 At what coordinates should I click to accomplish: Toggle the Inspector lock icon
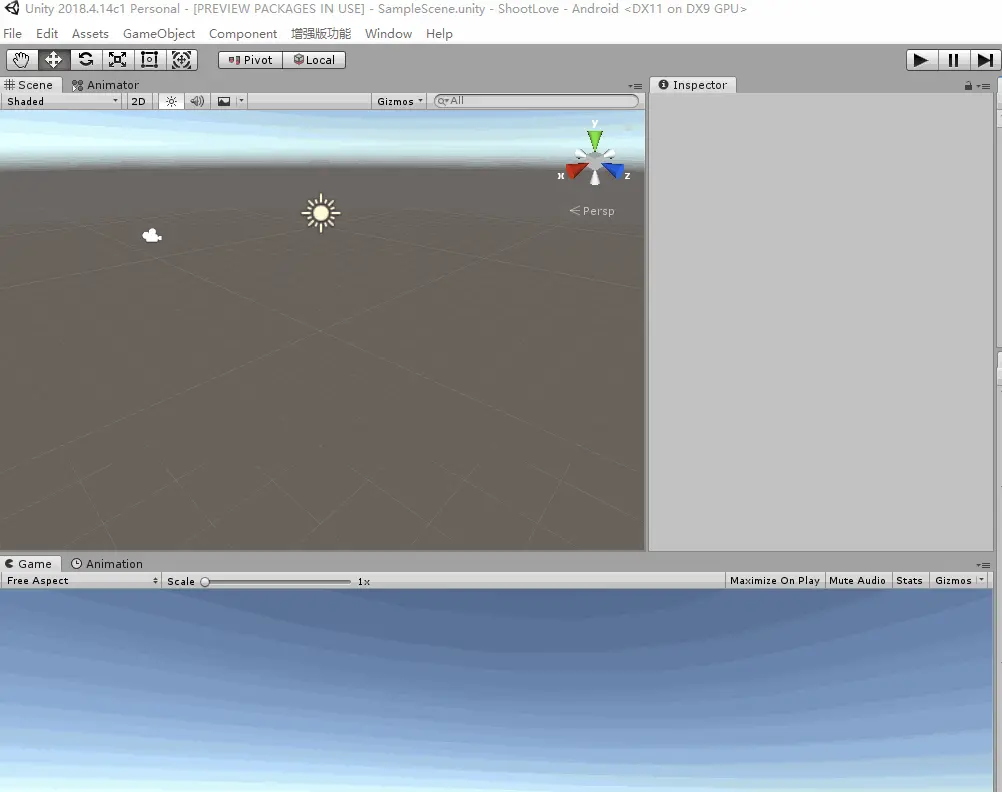[968, 86]
